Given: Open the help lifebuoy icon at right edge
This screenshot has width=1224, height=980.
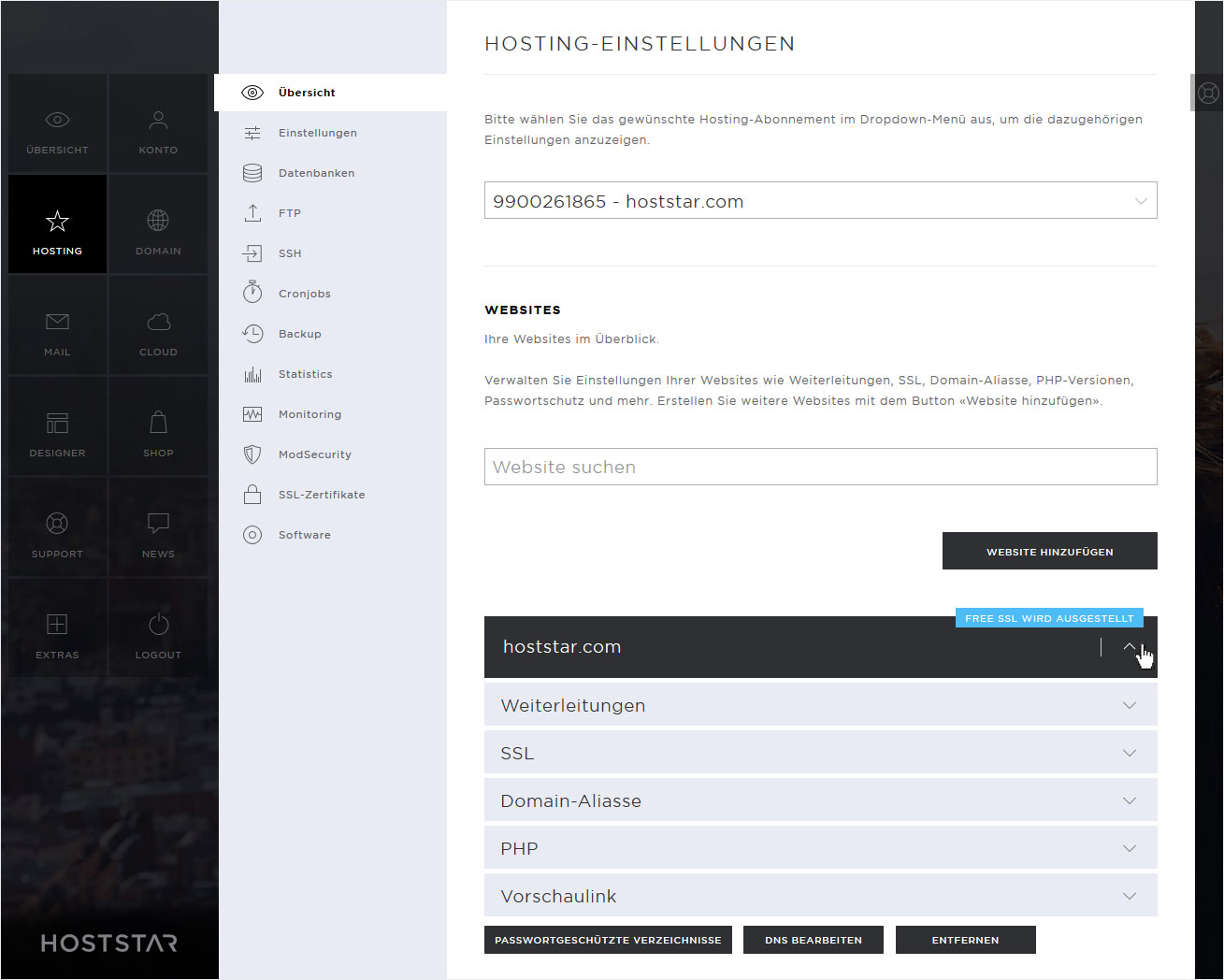Looking at the screenshot, I should pyautogui.click(x=1208, y=93).
